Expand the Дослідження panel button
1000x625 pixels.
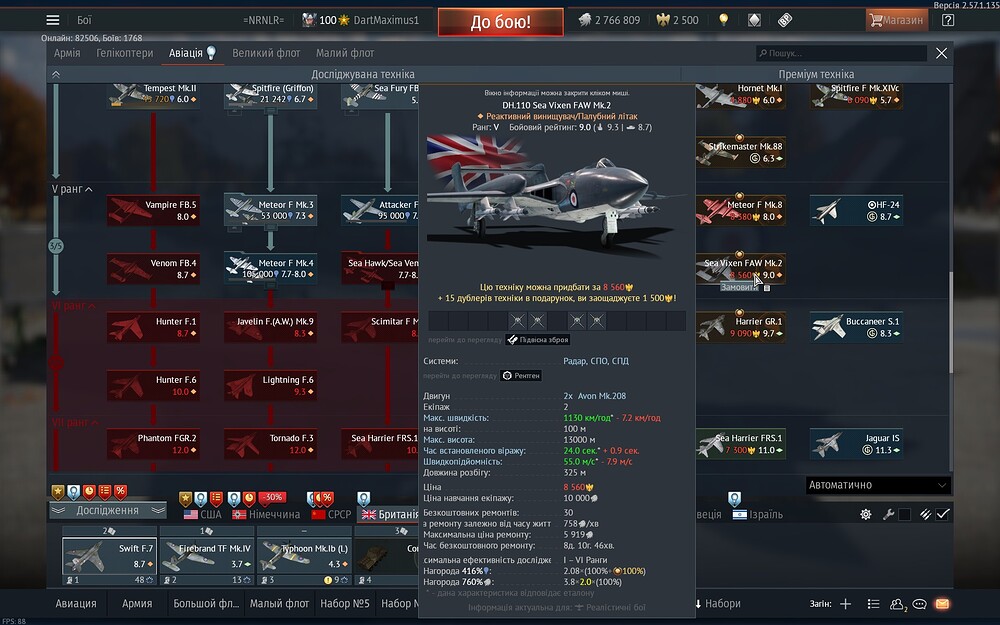click(108, 510)
